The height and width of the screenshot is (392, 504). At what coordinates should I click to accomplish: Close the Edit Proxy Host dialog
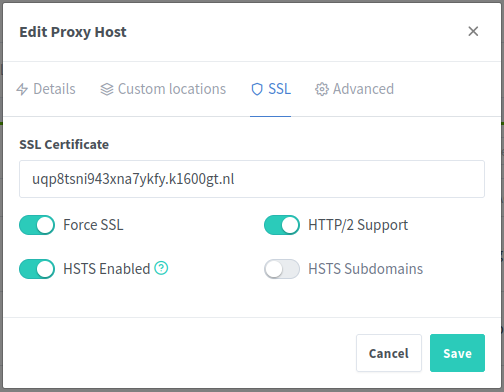point(473,32)
